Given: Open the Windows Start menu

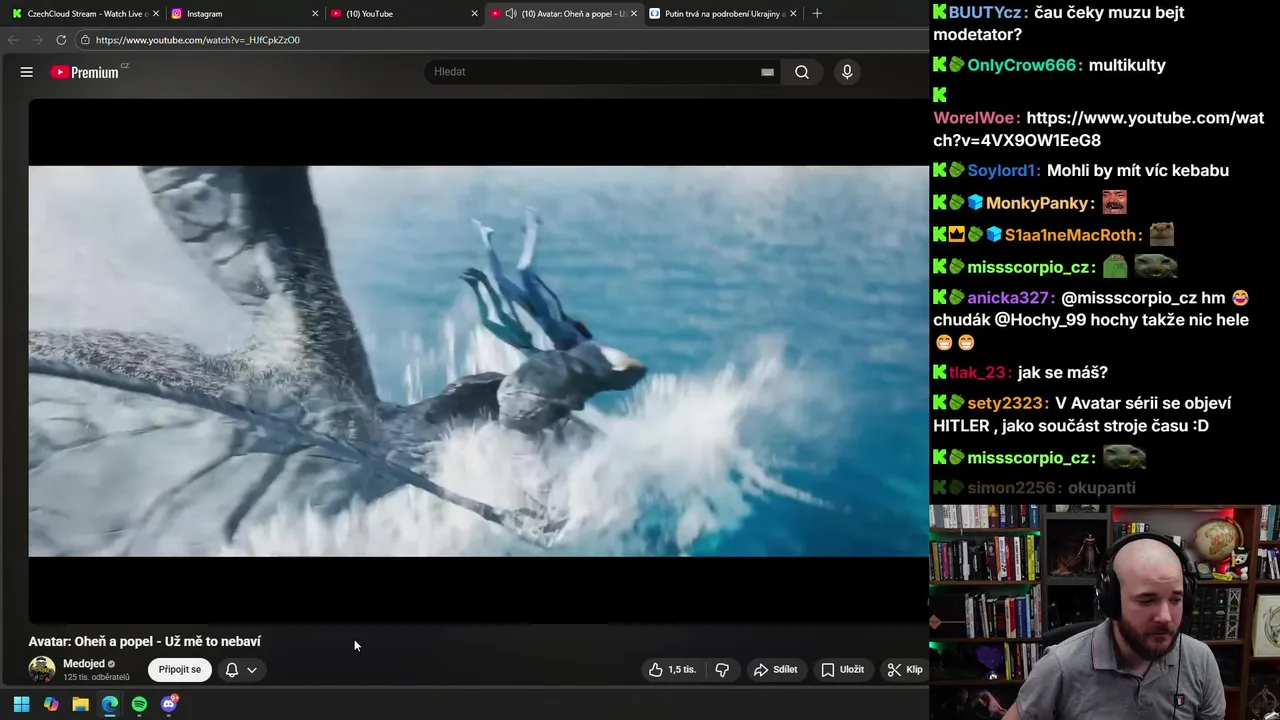Looking at the screenshot, I should 21,704.
